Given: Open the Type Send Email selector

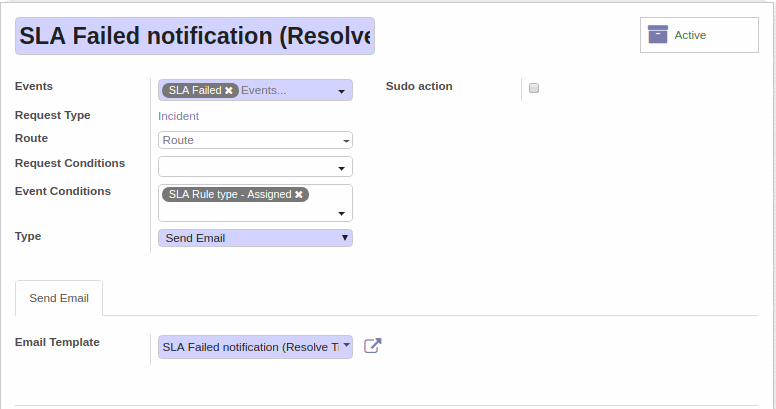Looking at the screenshot, I should click(x=255, y=238).
